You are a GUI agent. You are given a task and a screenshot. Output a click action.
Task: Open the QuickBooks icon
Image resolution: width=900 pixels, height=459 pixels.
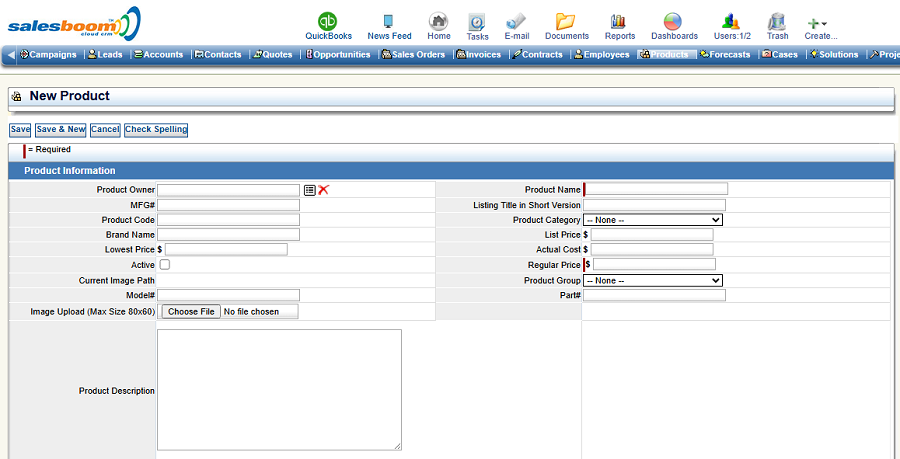pyautogui.click(x=328, y=21)
